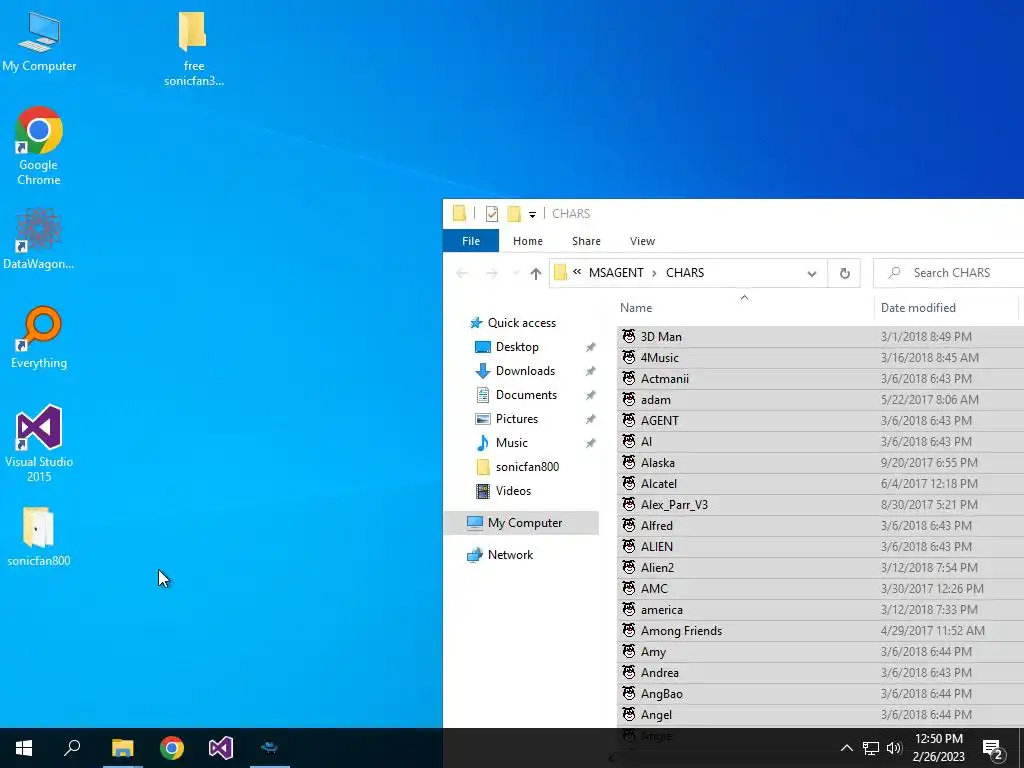The image size is (1024, 768).
Task: Switch to the Home ribbon tab
Action: tap(528, 241)
